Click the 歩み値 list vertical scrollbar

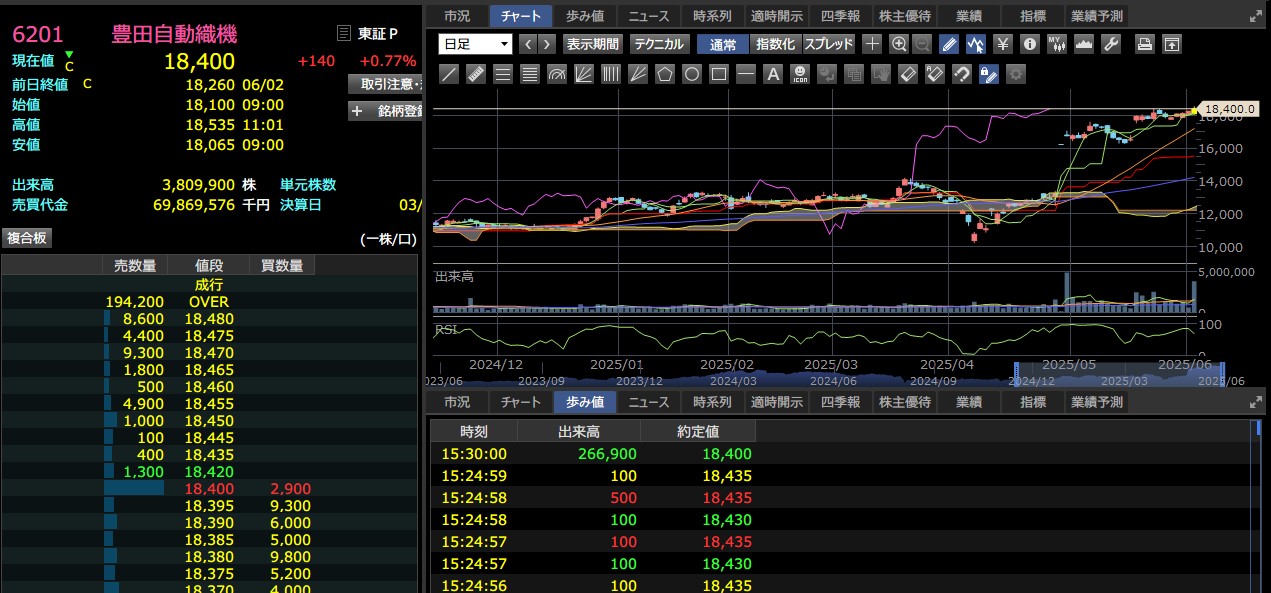(1258, 507)
